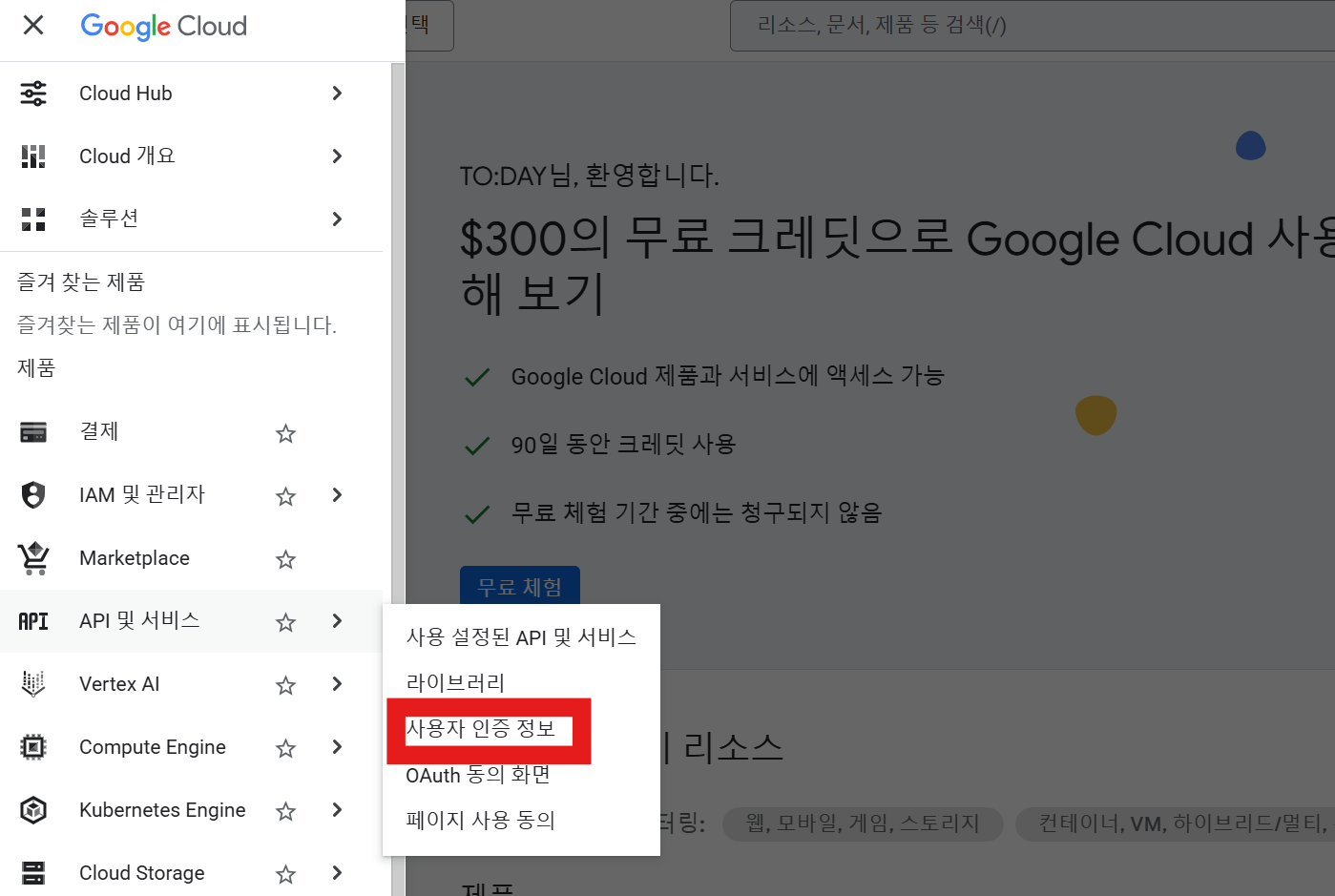Open the Kubernetes Engine product
This screenshot has width=1335, height=896.
pyautogui.click(x=191, y=810)
